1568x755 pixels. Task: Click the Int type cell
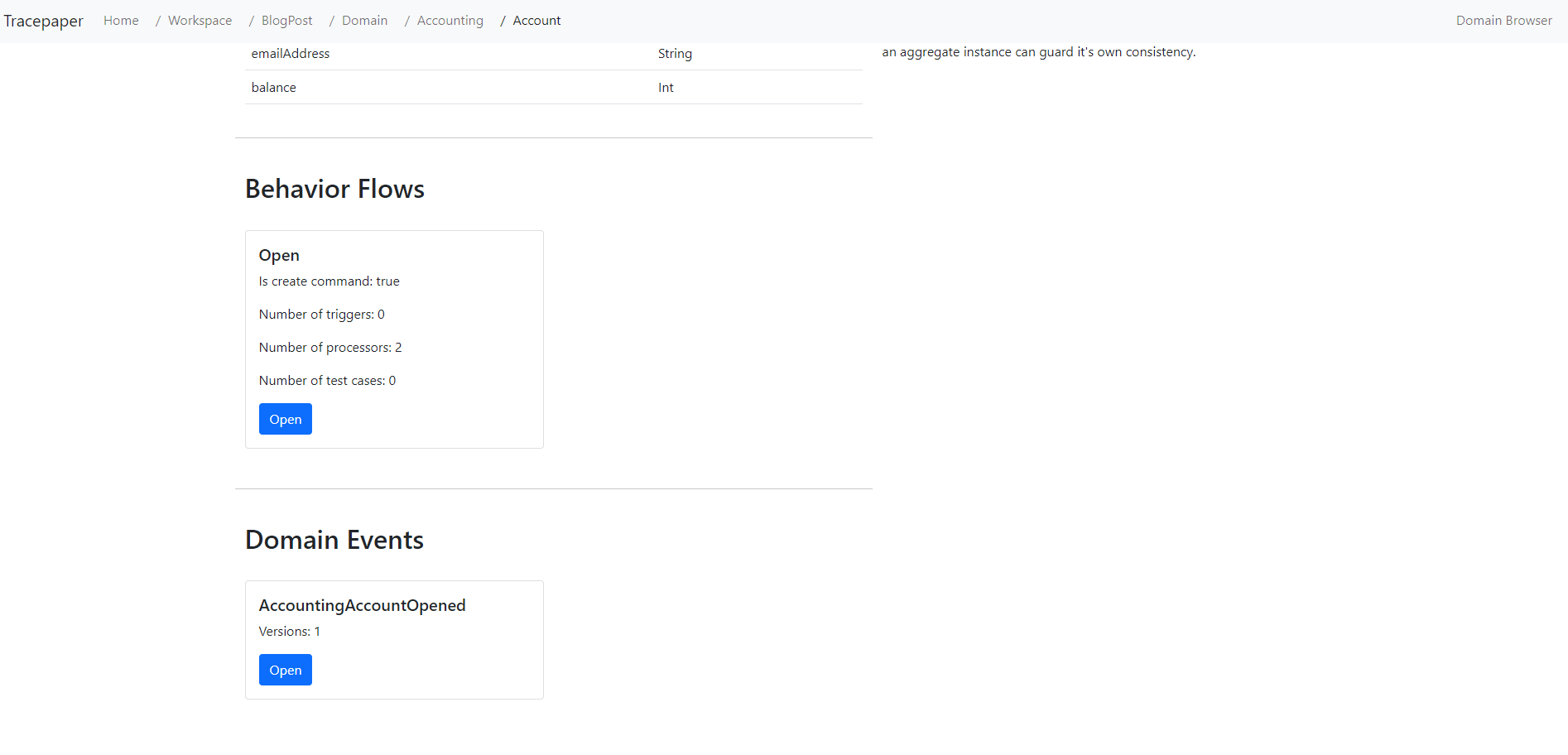(x=666, y=87)
